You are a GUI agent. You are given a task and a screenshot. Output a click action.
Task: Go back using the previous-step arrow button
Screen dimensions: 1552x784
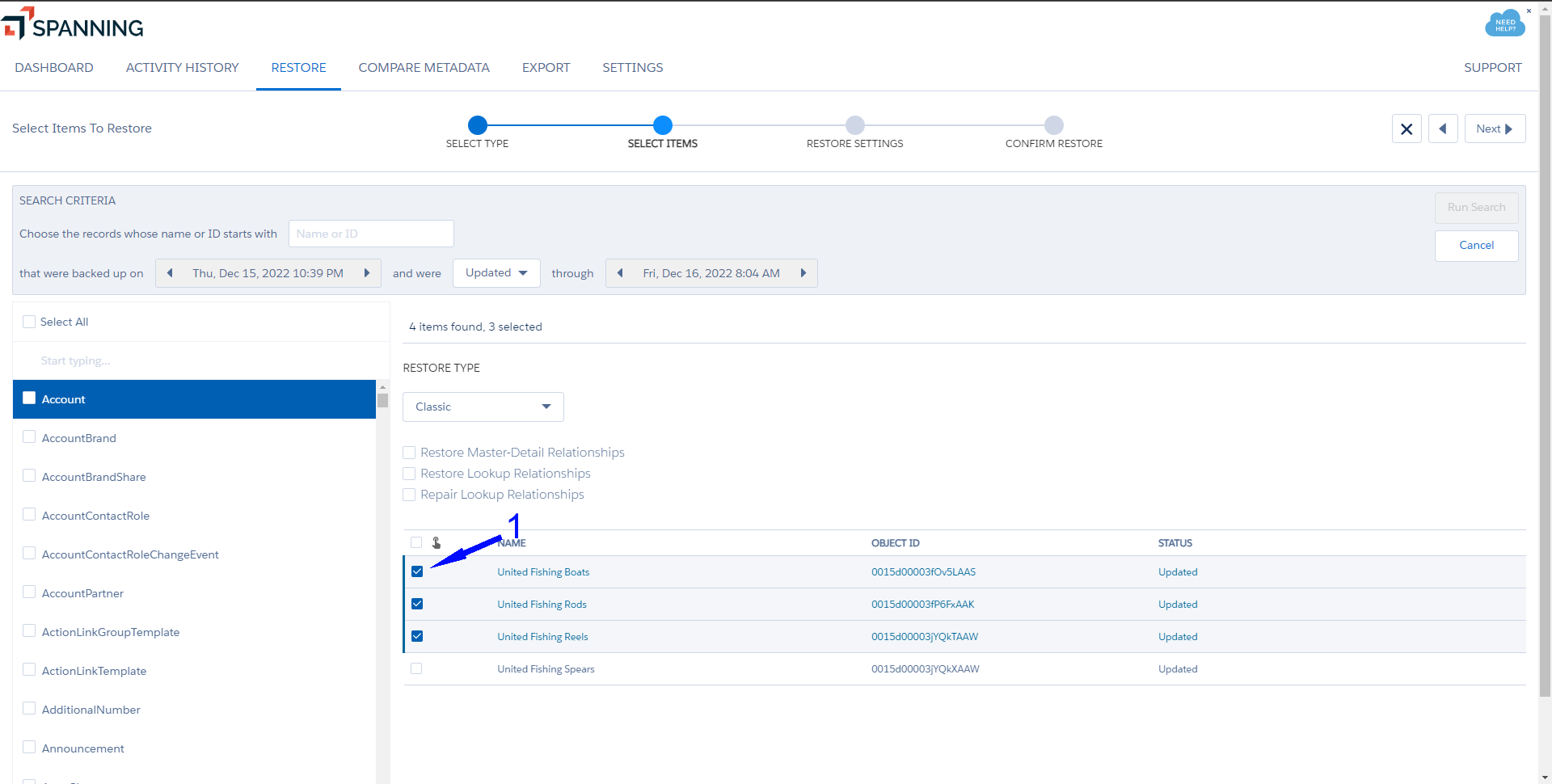tap(1443, 129)
